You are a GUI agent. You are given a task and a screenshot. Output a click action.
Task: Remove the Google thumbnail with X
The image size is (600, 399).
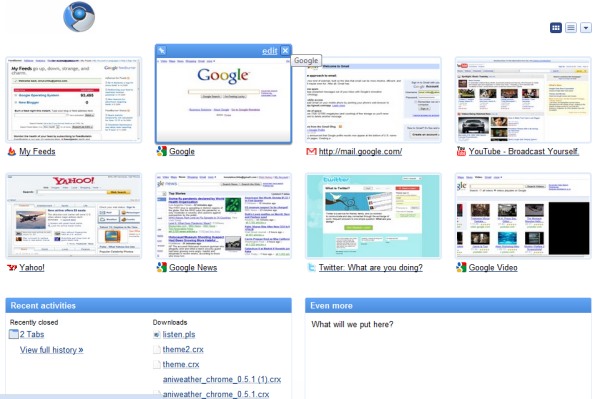click(x=285, y=50)
